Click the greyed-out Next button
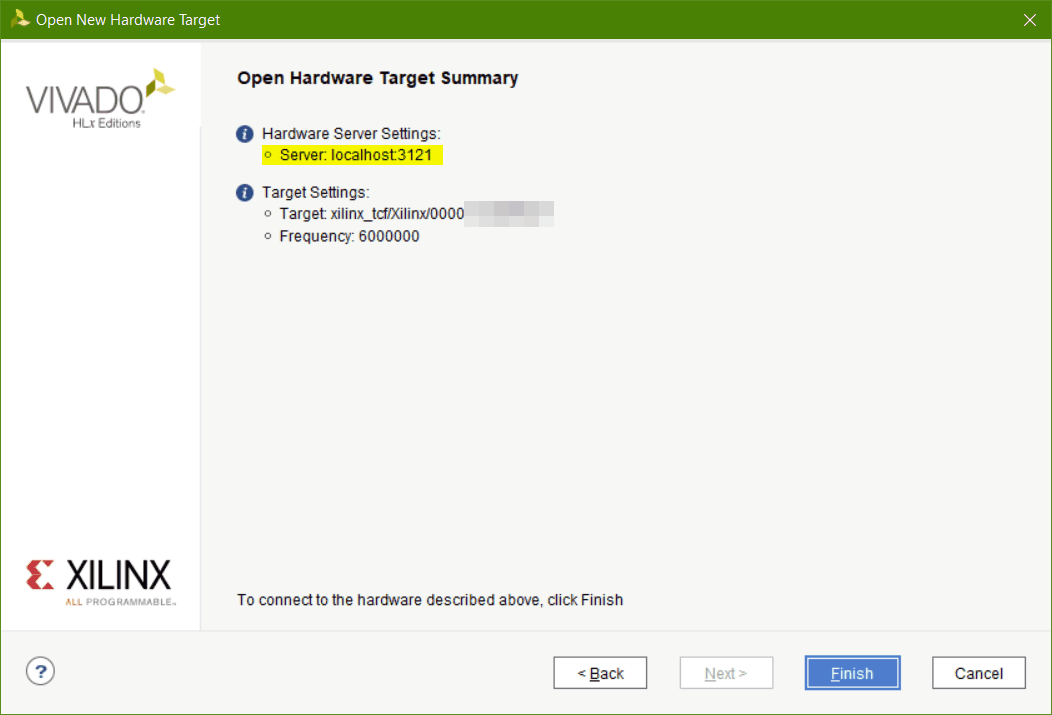1052x715 pixels. (726, 673)
